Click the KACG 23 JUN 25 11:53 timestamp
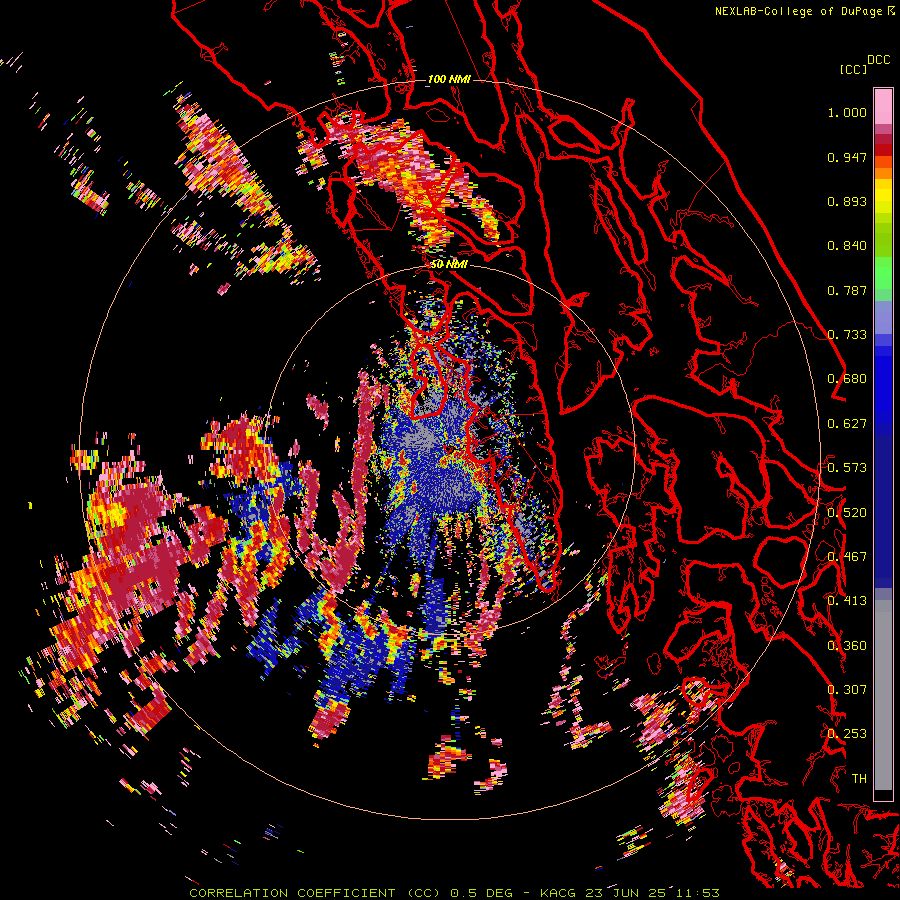900x900 pixels. click(630, 893)
